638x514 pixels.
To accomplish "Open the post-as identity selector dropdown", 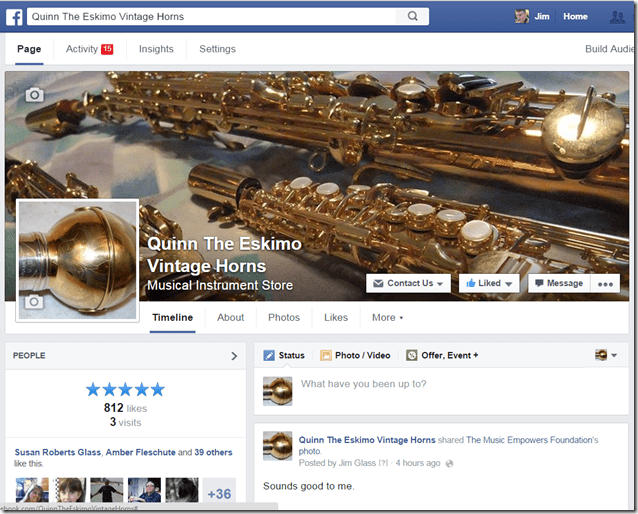I will [x=605, y=355].
